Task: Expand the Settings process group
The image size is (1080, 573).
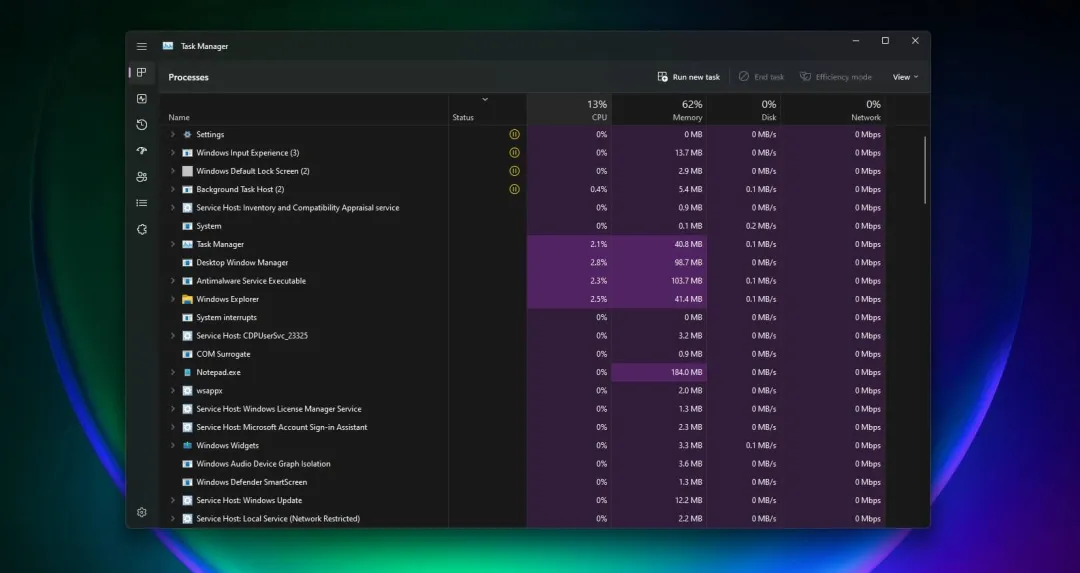Action: coord(173,134)
